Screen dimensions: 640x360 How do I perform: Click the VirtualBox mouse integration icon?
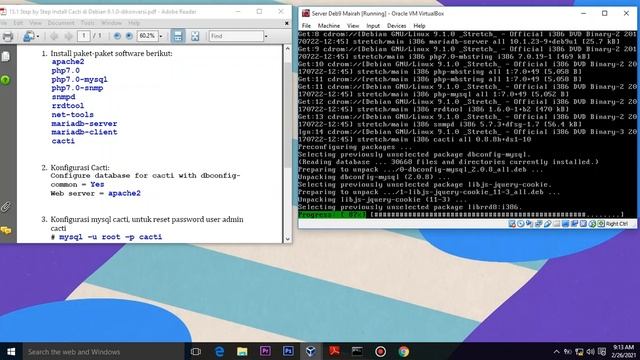click(592, 224)
